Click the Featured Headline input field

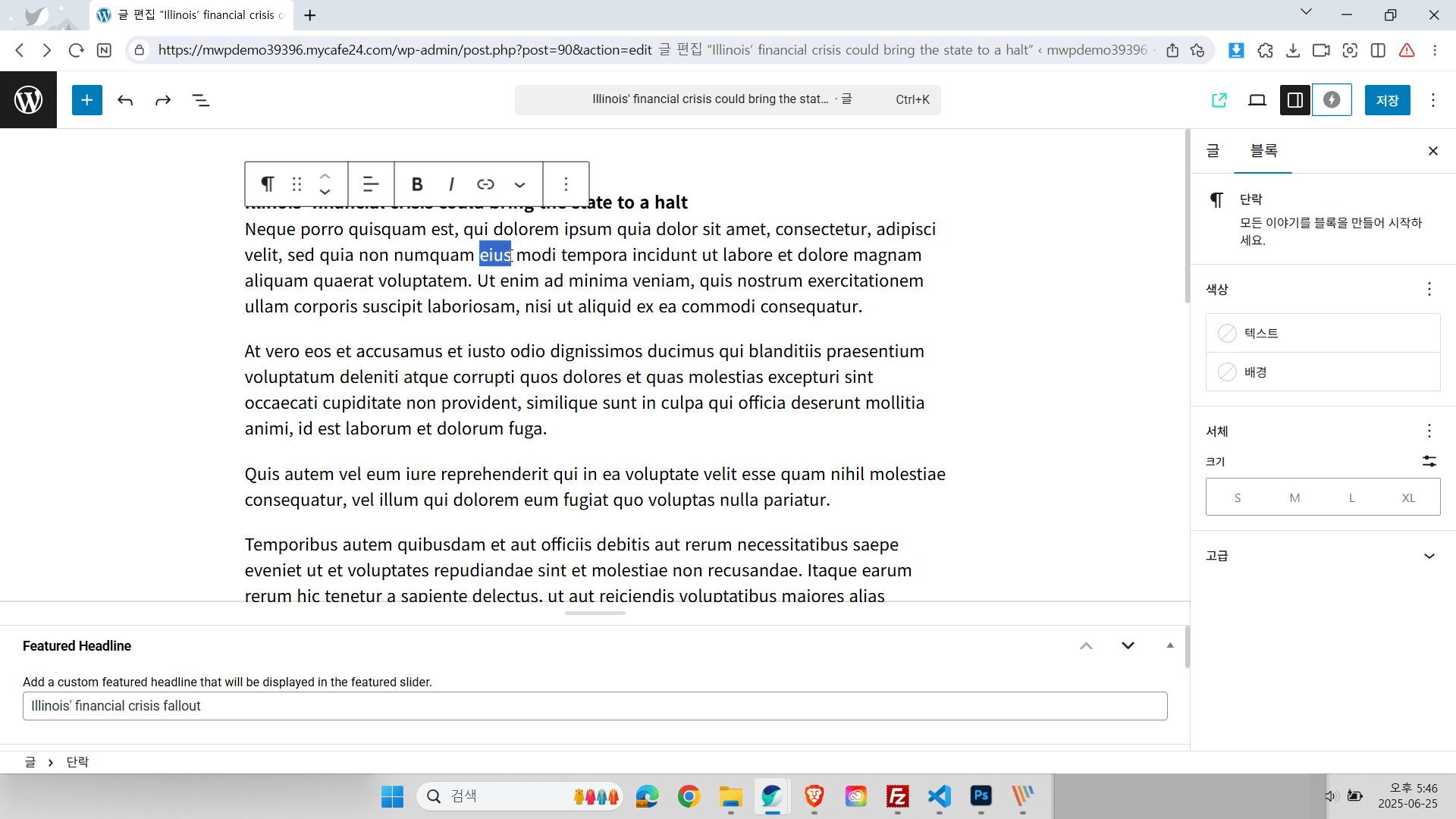tap(595, 706)
